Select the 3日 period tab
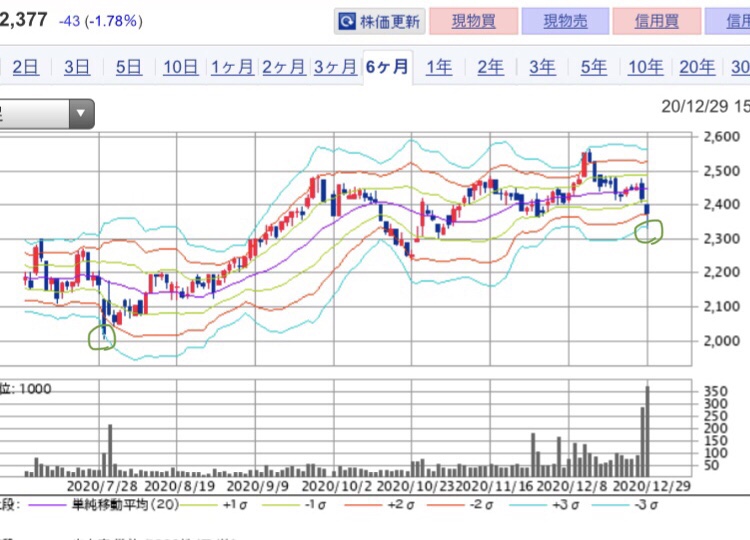The width and height of the screenshot is (750, 540). [77, 67]
